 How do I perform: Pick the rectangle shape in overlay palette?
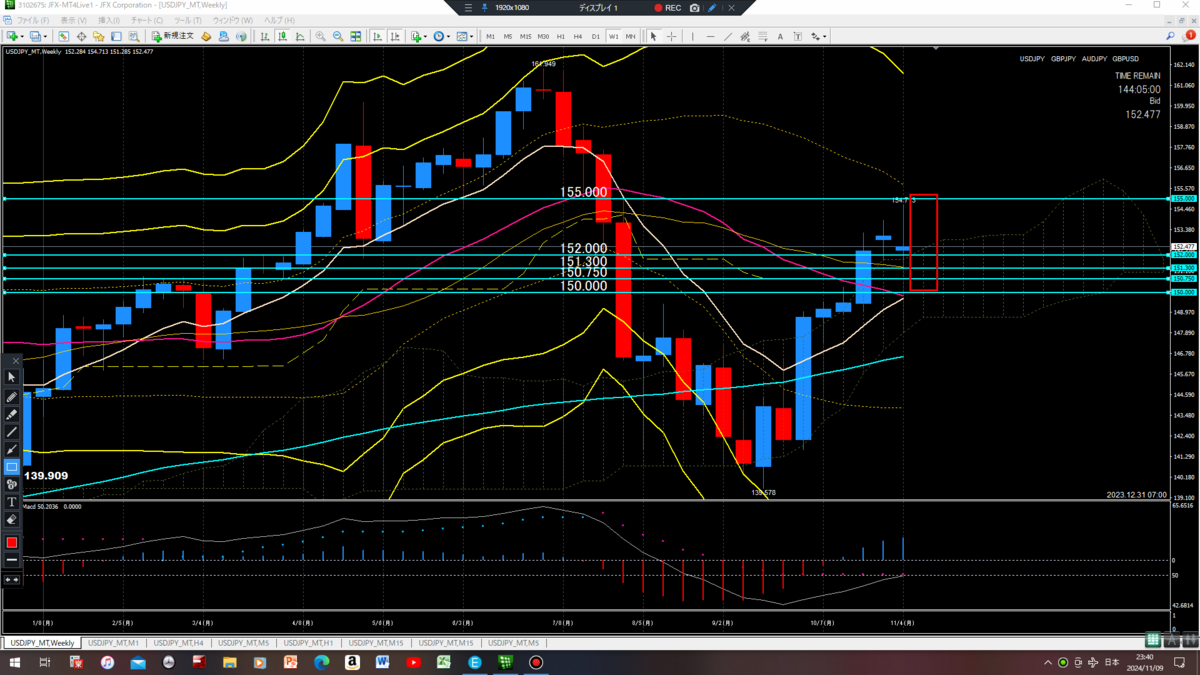pyautogui.click(x=12, y=466)
